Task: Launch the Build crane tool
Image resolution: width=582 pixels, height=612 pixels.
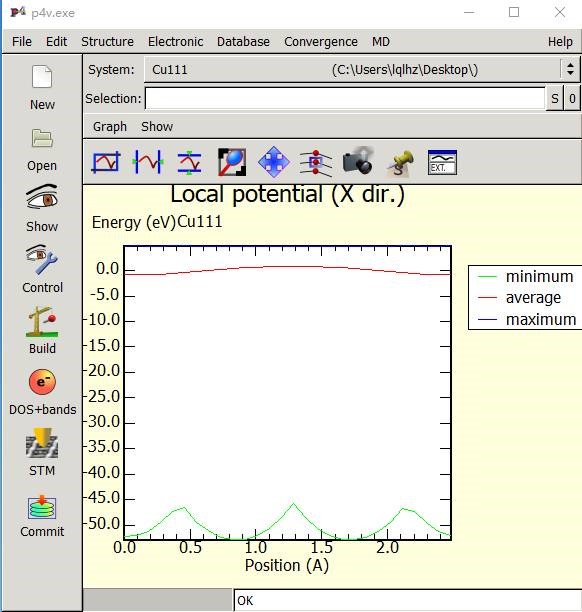Action: 42,322
